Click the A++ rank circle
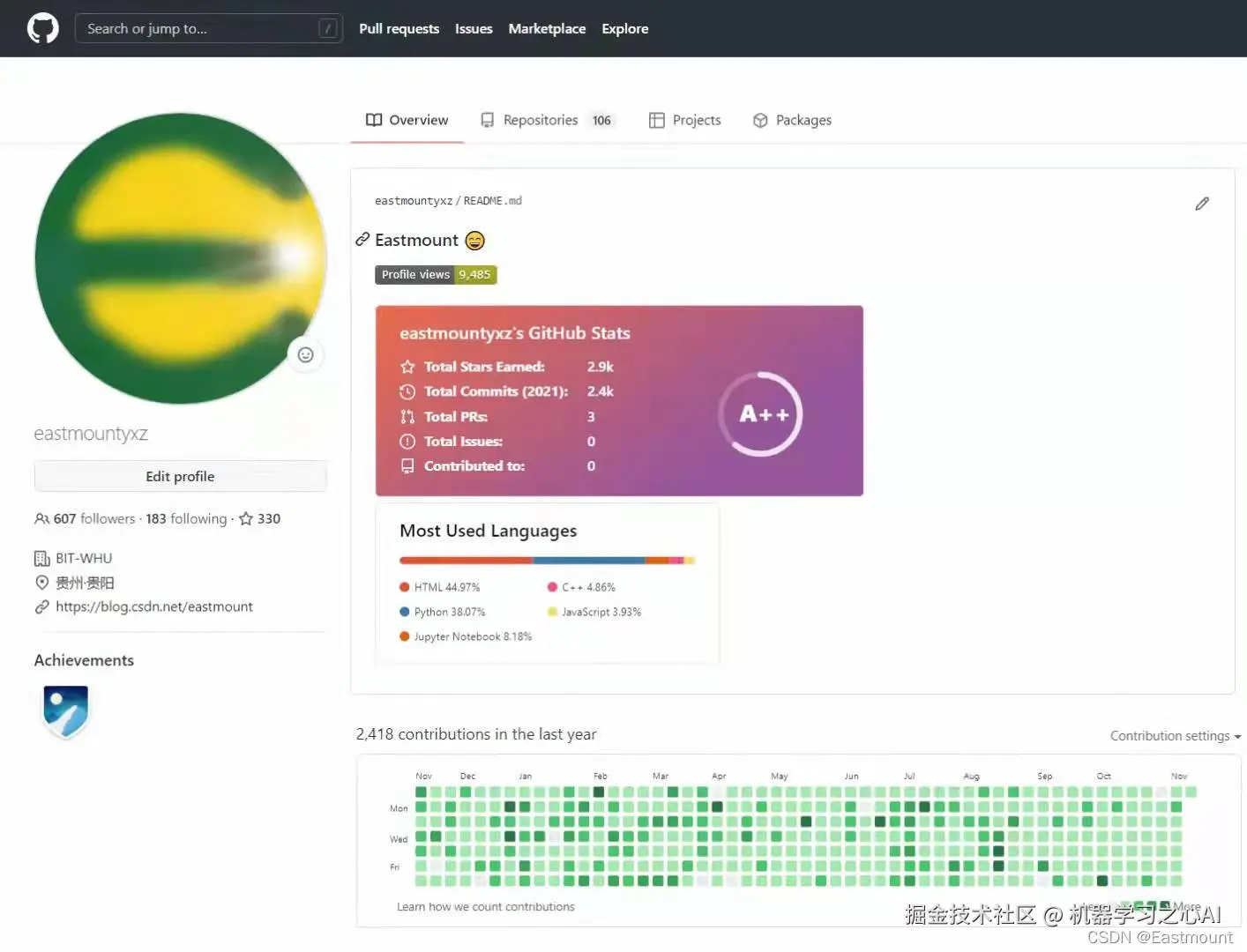This screenshot has height=952, width=1247. coord(760,413)
